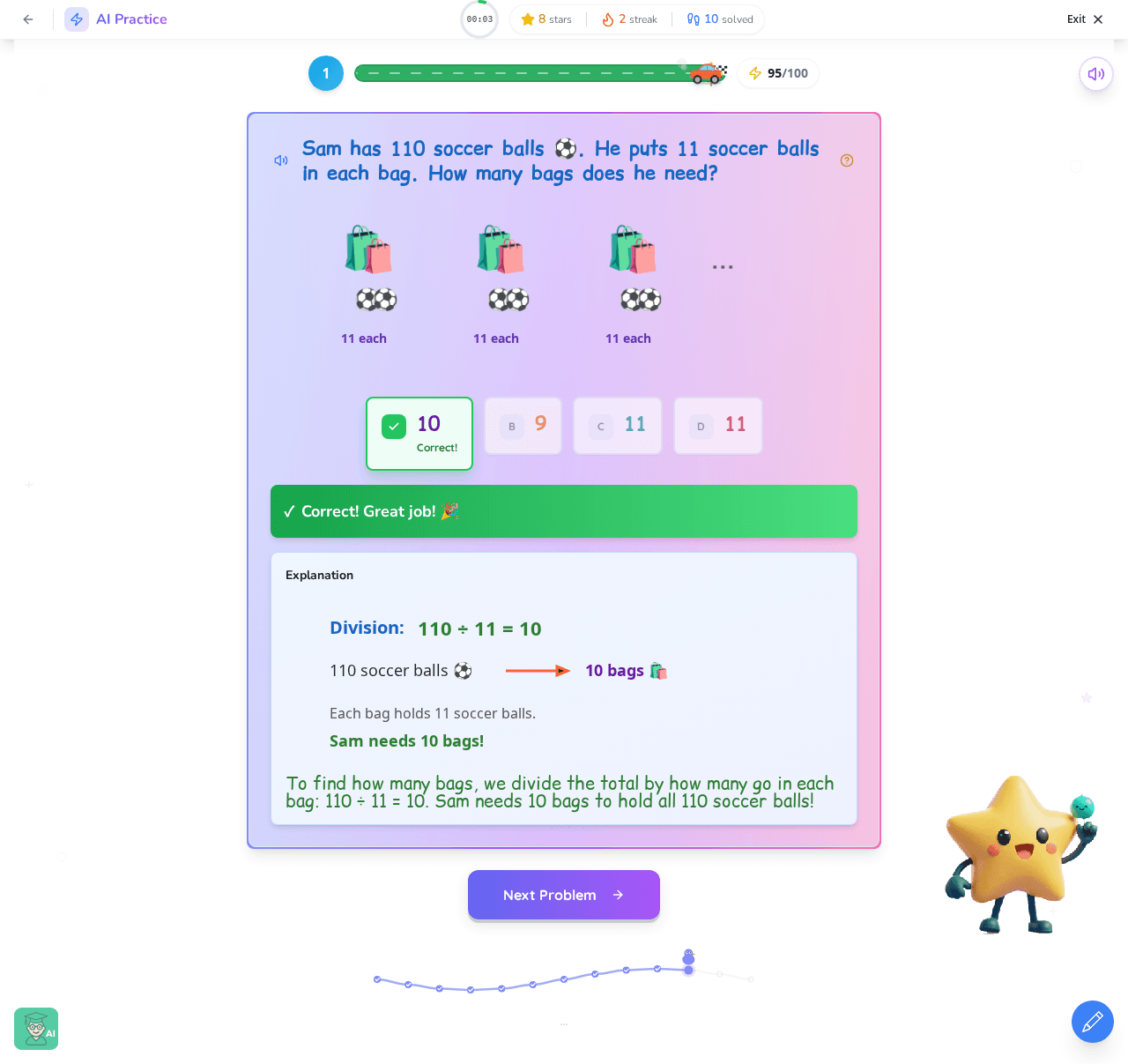Play question audio with small speaker icon
Viewport: 1128px width, 1064px height.
(x=281, y=160)
